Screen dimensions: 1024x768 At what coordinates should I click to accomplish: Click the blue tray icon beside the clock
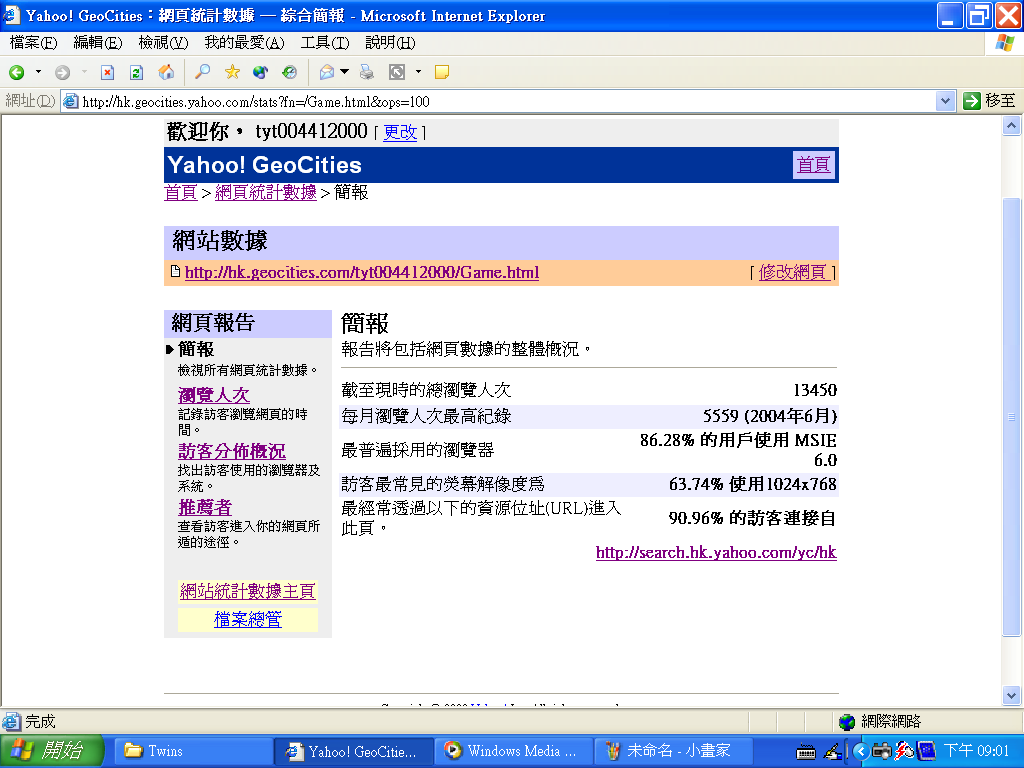coord(926,751)
